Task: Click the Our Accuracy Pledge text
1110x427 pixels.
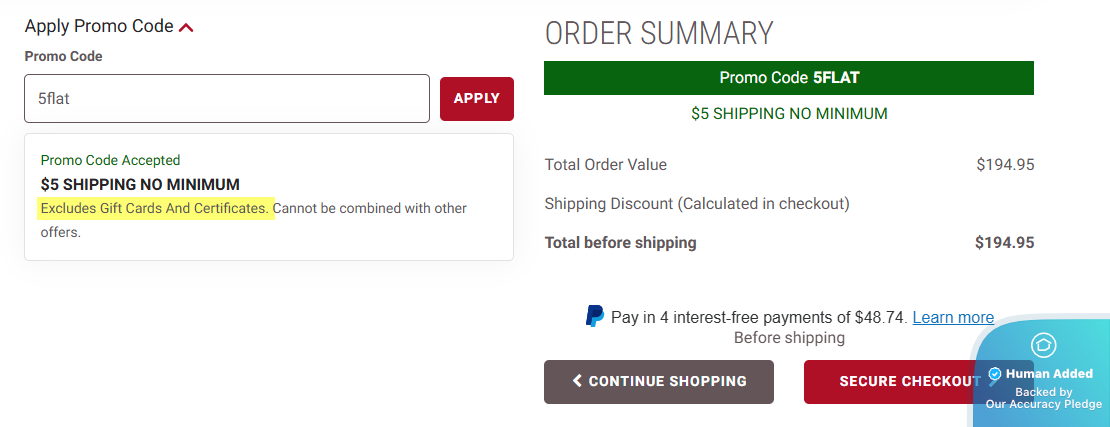Action: pos(1043,404)
